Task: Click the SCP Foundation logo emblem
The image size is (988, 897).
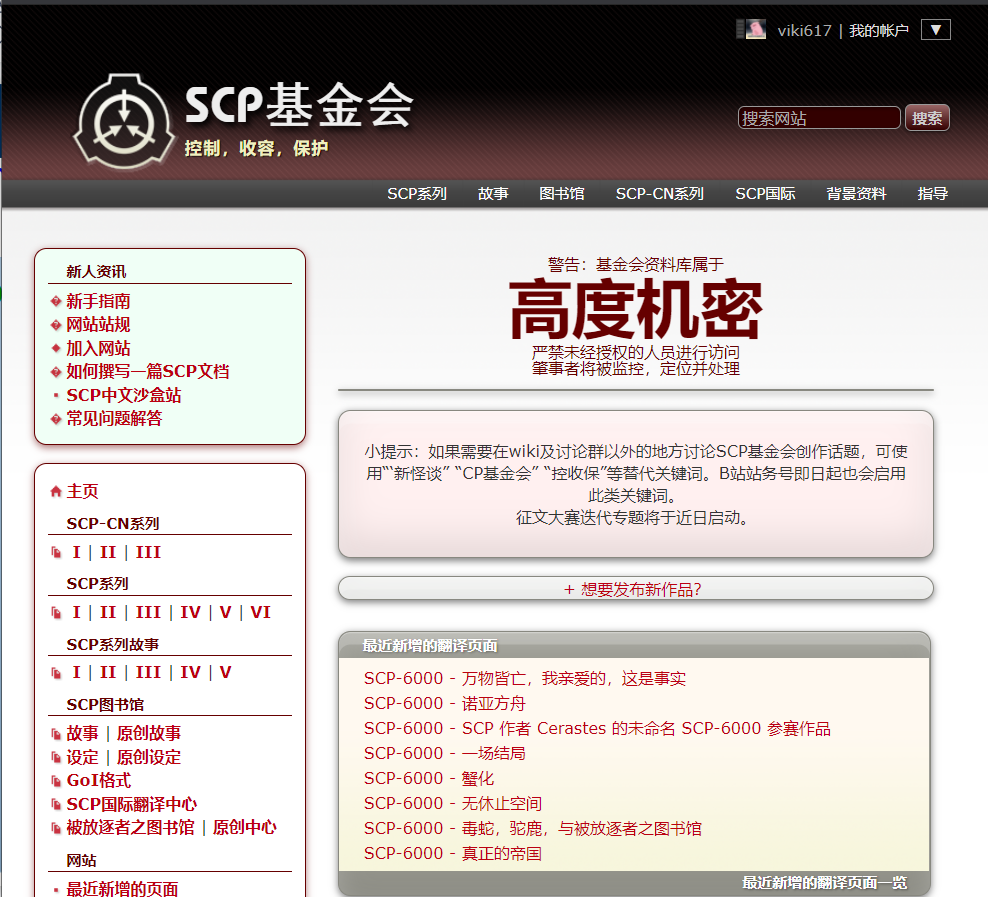Action: point(124,122)
